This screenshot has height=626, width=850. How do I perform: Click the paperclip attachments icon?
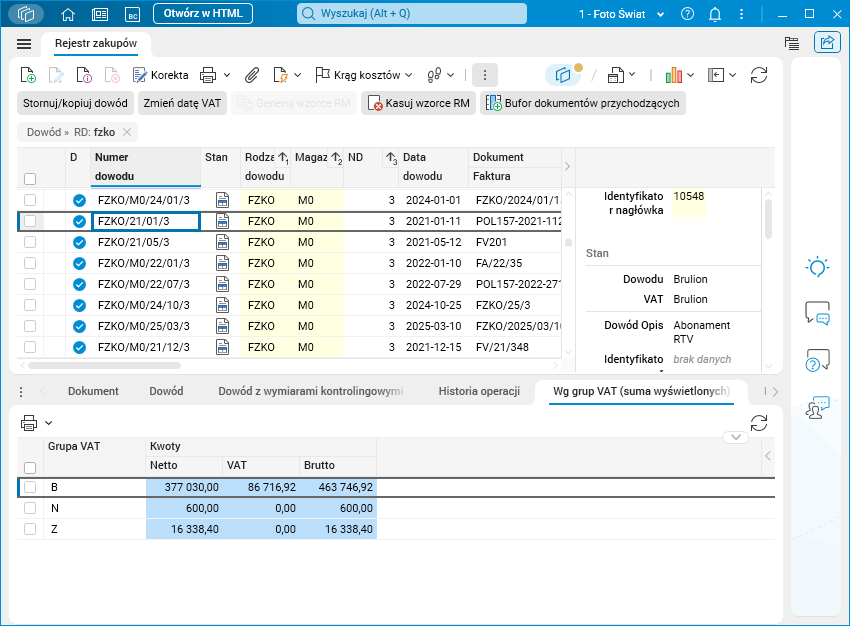[252, 75]
